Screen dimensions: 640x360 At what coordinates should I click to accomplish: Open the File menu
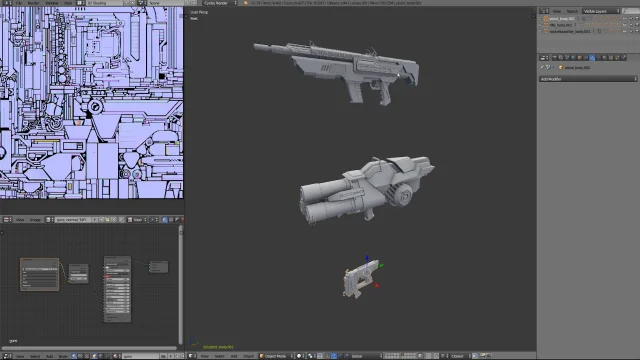tap(19, 3)
